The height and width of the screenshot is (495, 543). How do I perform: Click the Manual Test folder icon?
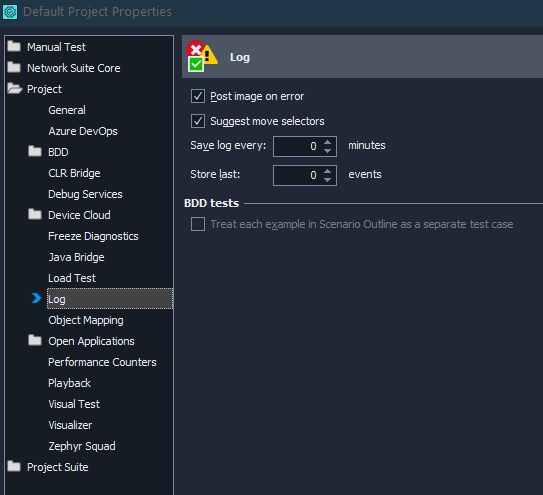(14, 46)
